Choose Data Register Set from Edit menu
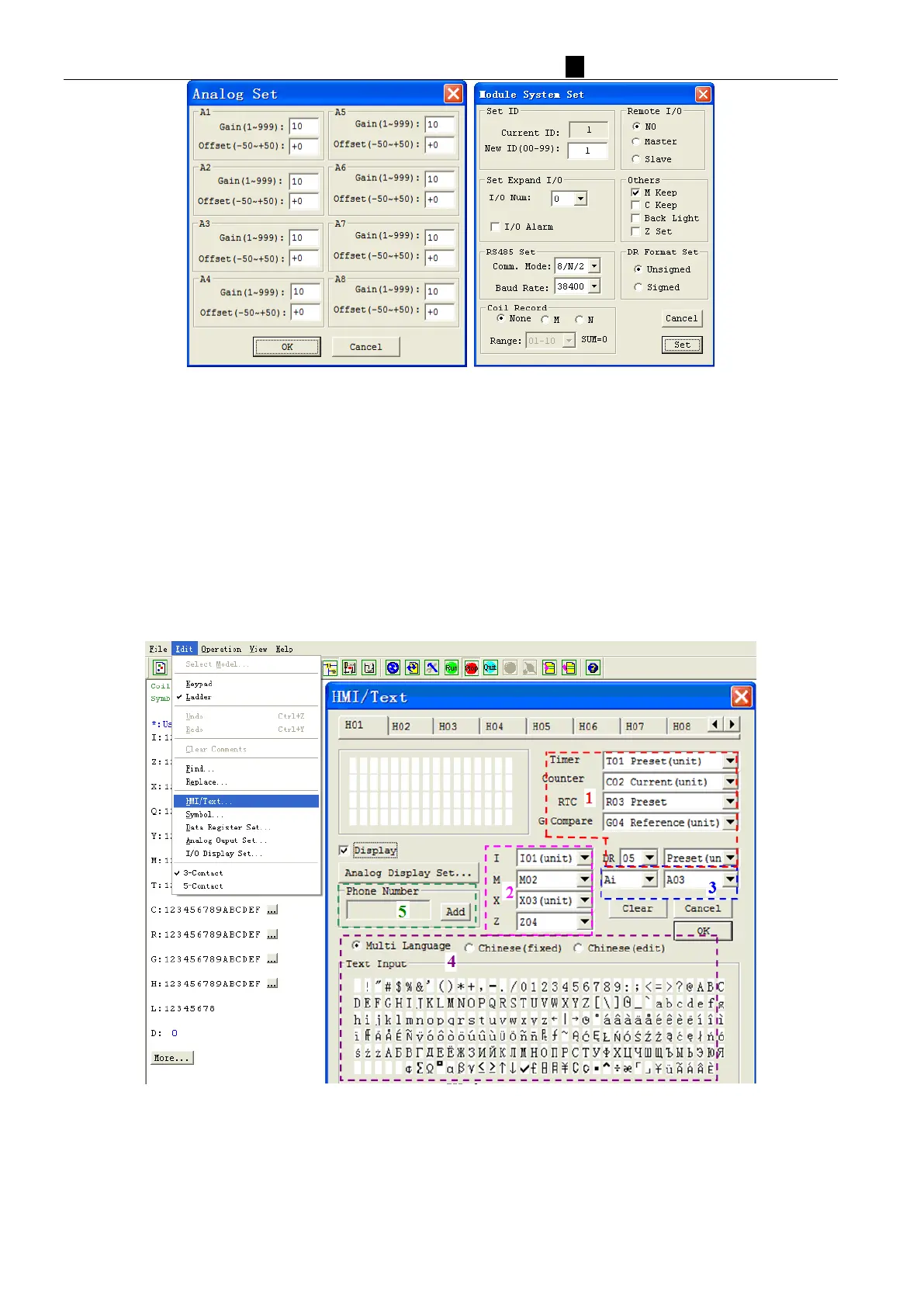This screenshot has width=924, height=1307. click(x=227, y=827)
